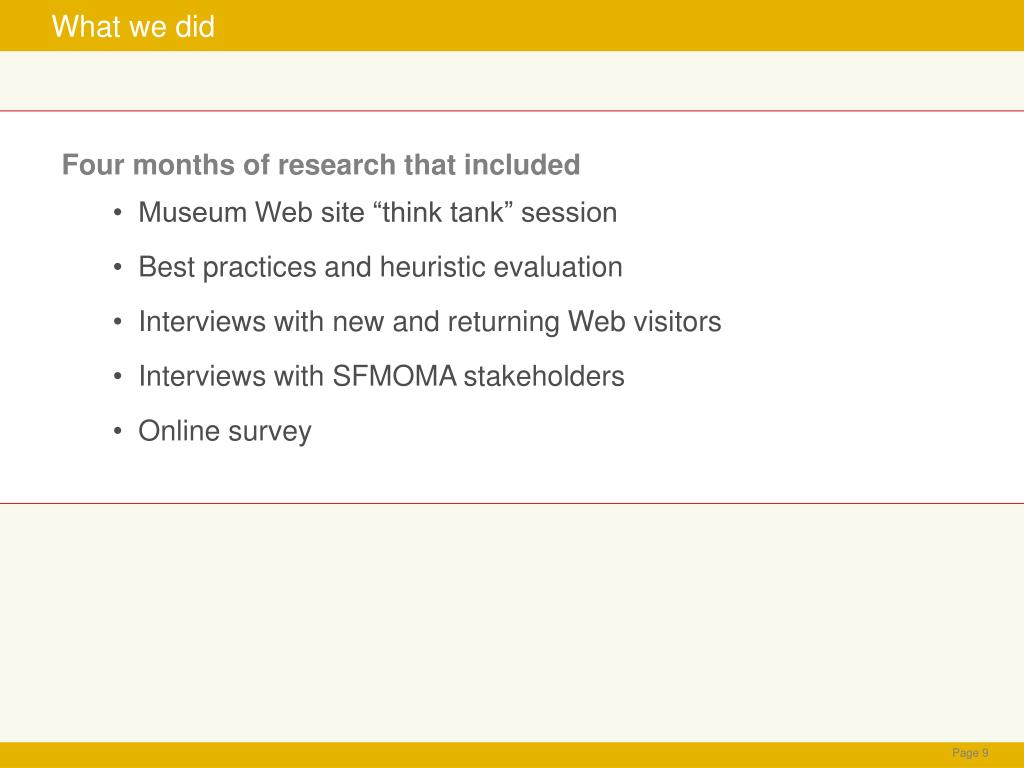Click the word "SFMOMA" in the fourth bullet
Screen dimensions: 1024x768
[x=394, y=376]
